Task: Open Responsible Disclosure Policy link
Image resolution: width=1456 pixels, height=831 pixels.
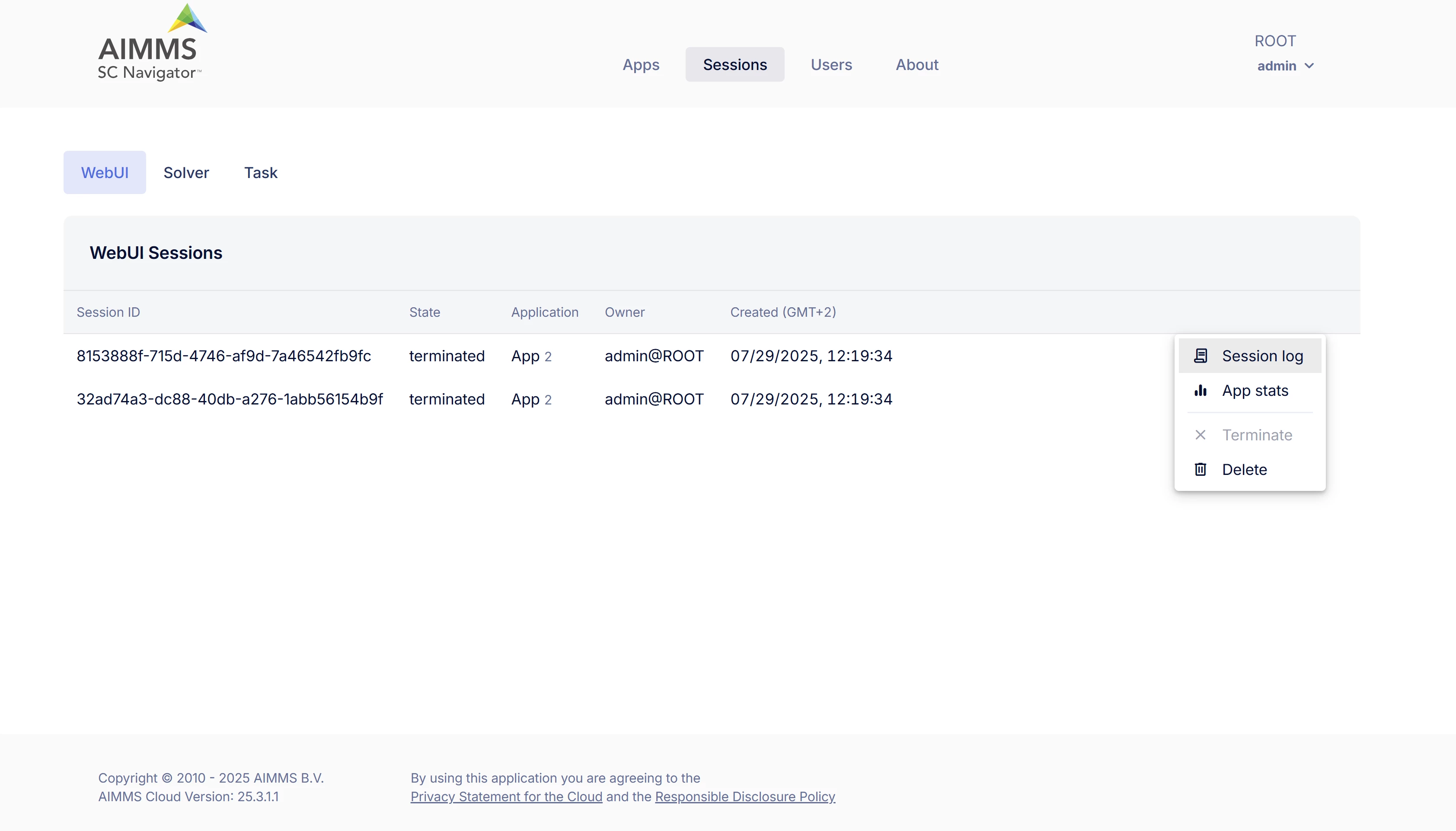Action: 745,796
